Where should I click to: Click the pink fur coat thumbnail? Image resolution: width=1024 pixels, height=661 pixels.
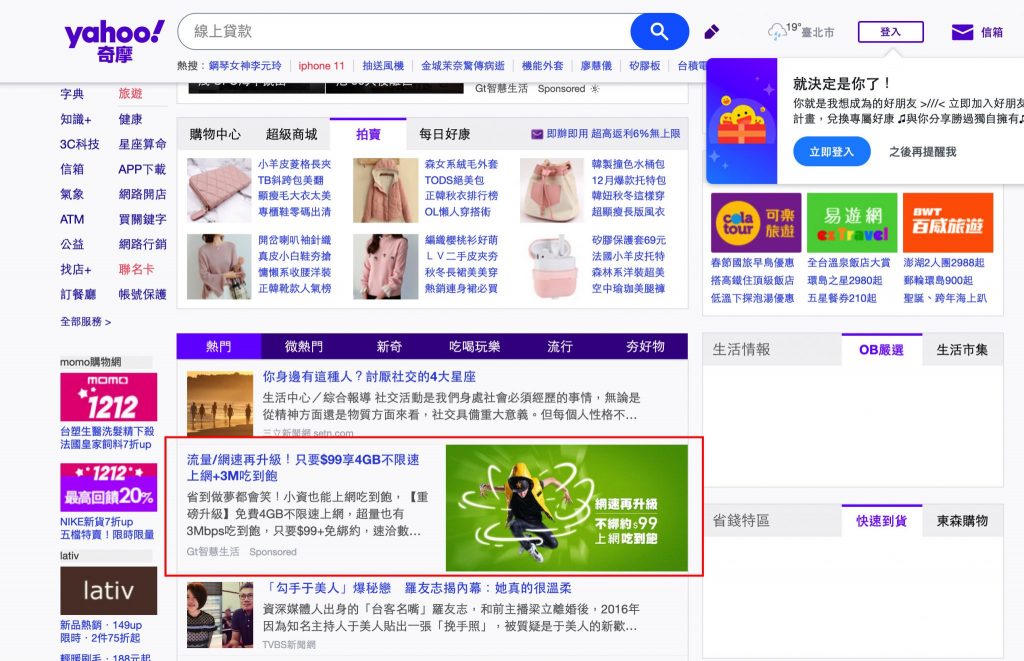click(385, 190)
